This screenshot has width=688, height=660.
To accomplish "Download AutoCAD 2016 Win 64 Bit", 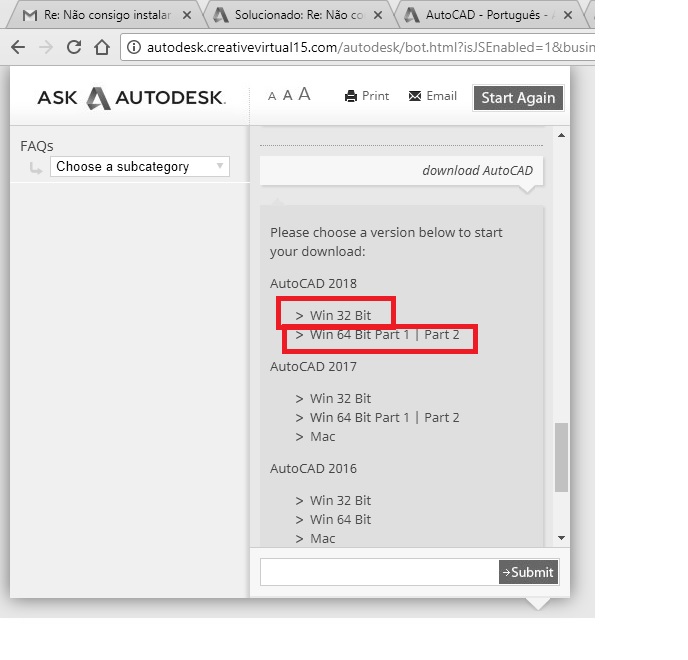I will click(340, 520).
